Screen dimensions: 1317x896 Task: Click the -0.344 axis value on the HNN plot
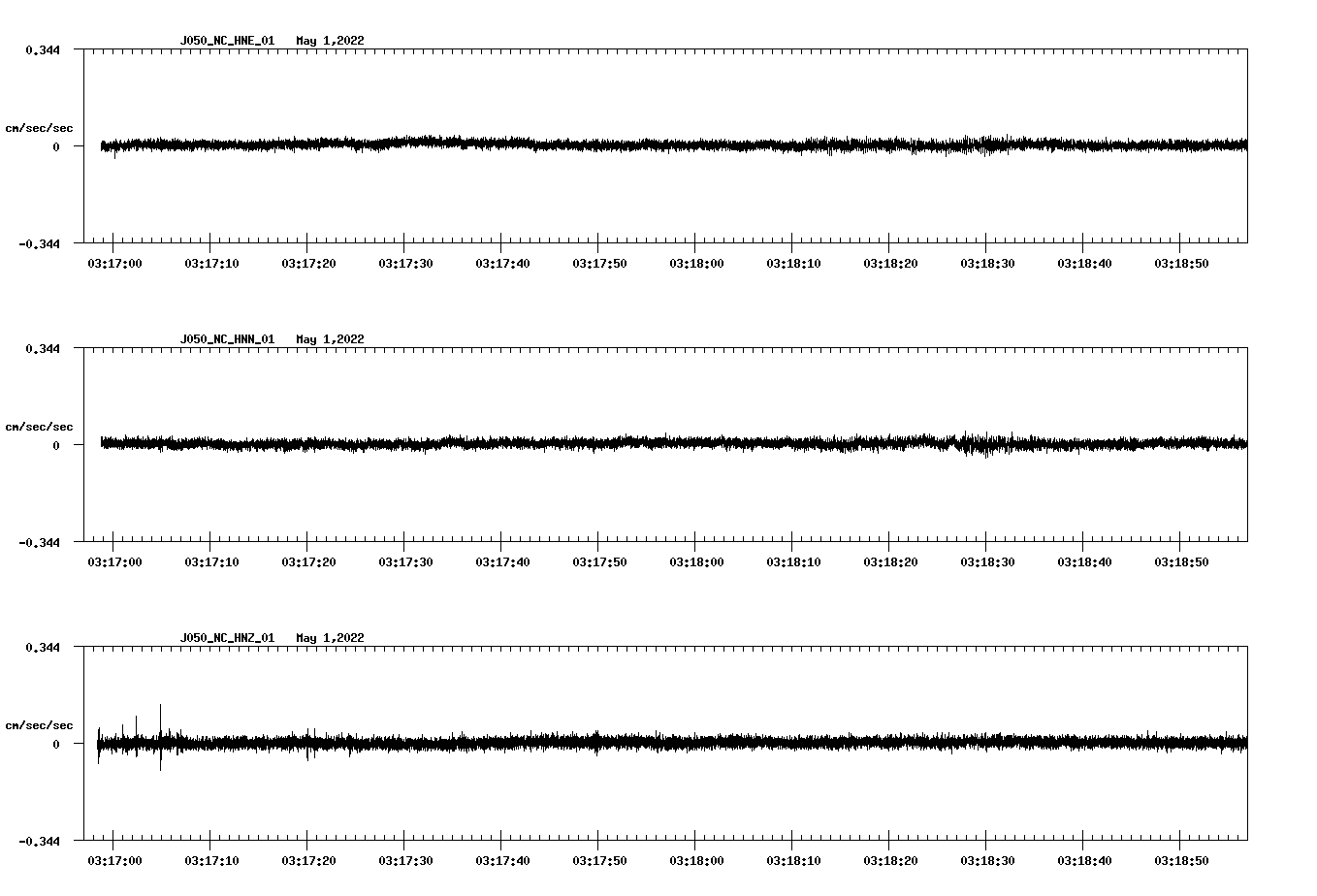39,543
